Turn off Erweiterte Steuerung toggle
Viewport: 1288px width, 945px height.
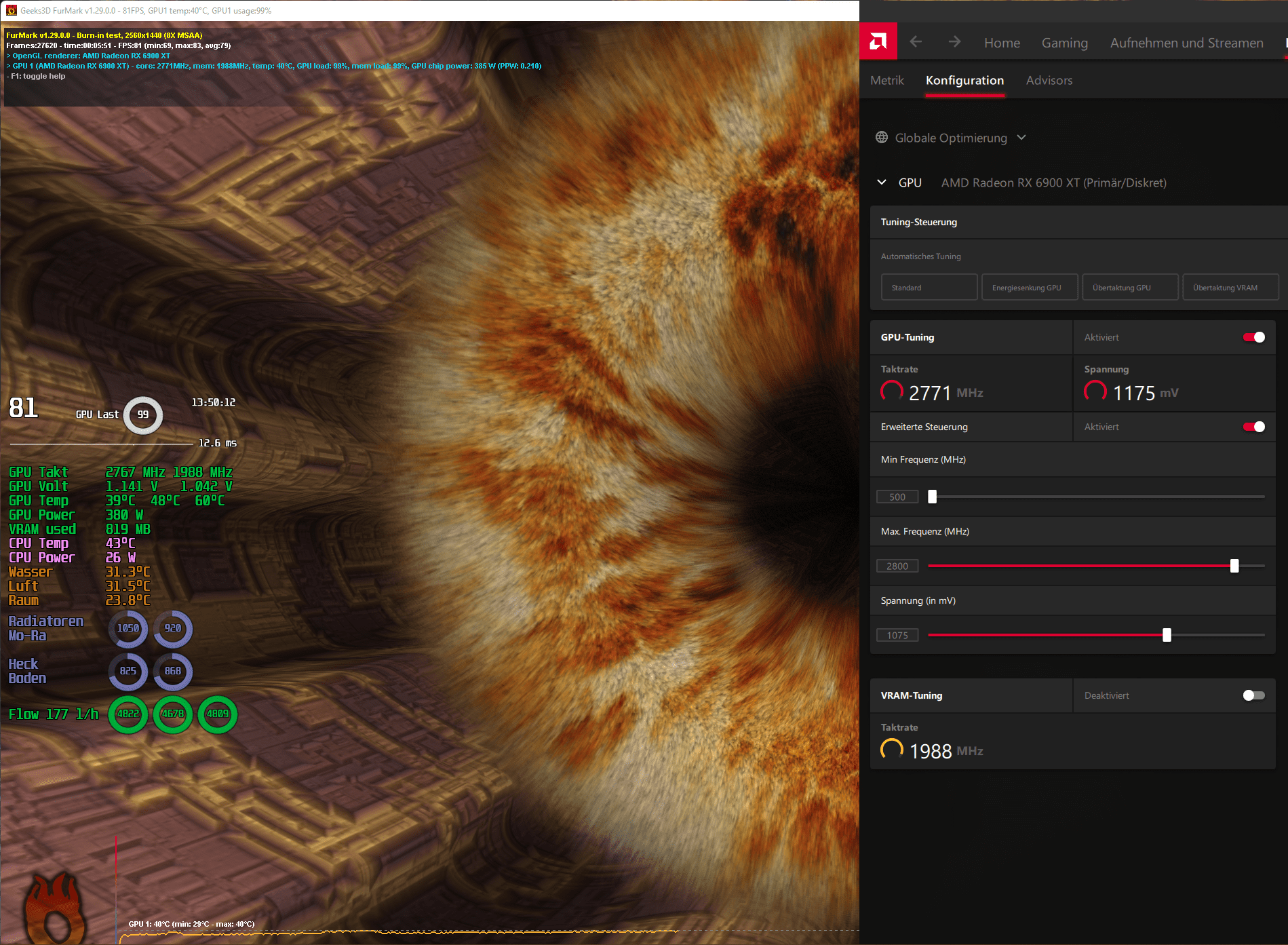(1254, 427)
